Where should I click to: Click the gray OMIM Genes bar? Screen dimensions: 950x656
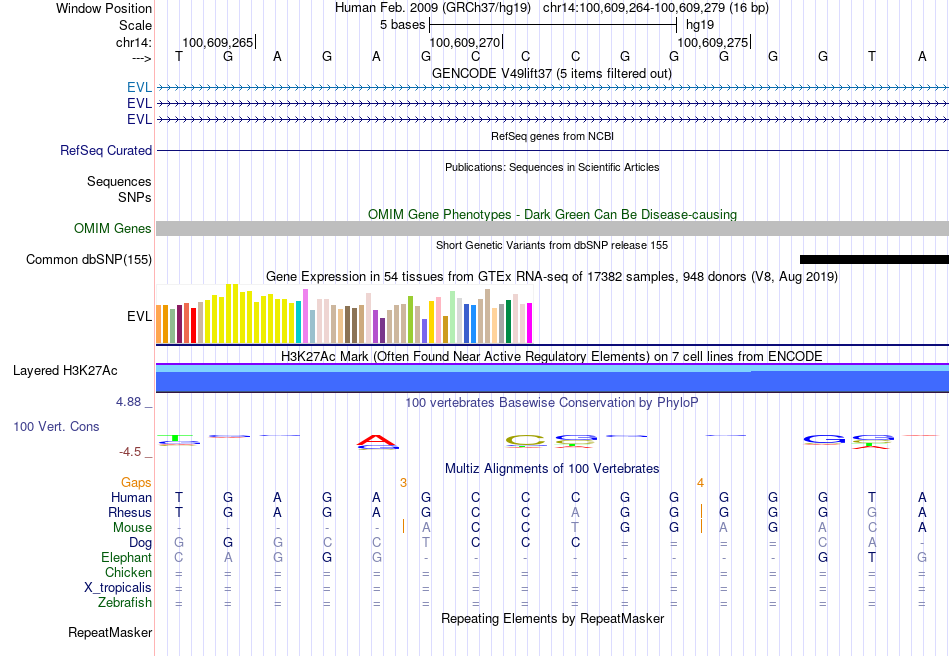pos(552,228)
